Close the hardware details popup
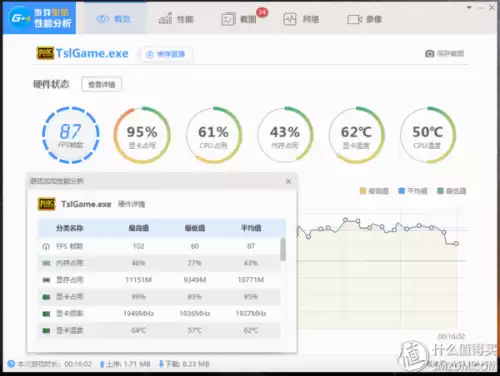 288,181
